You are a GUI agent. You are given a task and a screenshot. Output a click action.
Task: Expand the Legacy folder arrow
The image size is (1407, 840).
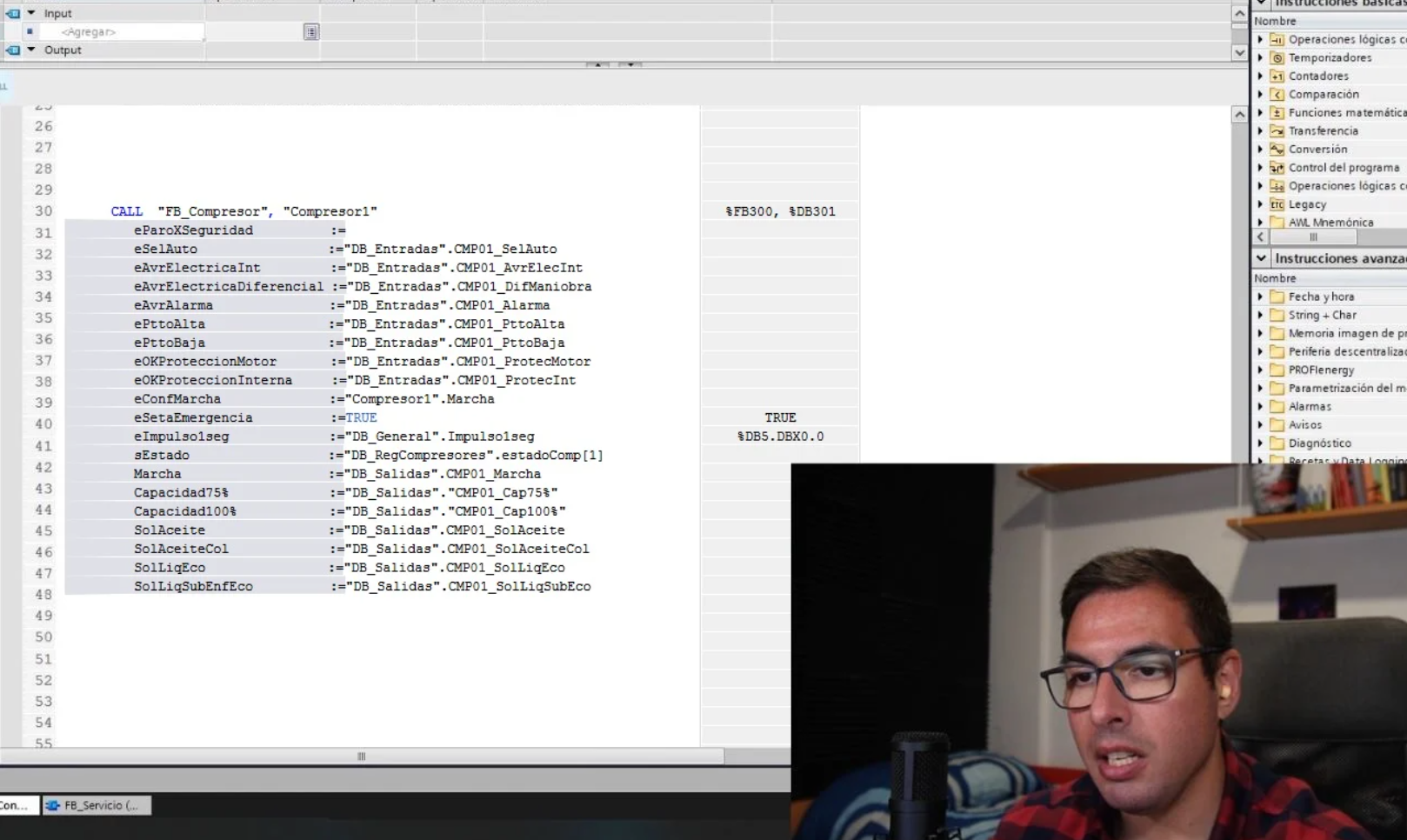[1260, 203]
